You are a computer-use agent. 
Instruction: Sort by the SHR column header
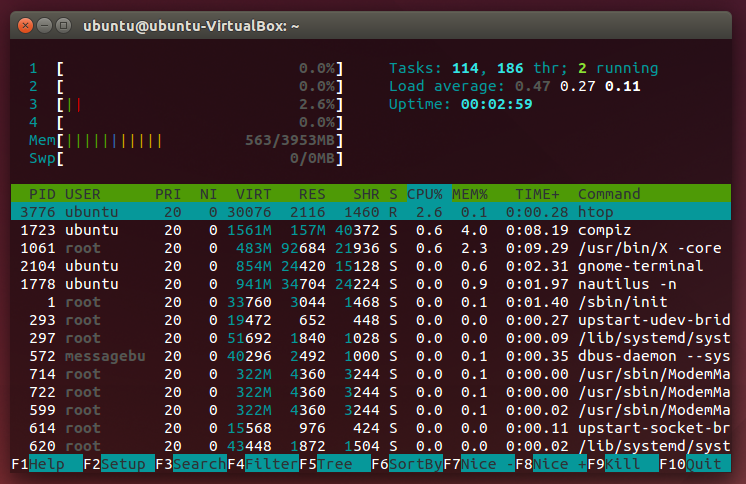[366, 194]
